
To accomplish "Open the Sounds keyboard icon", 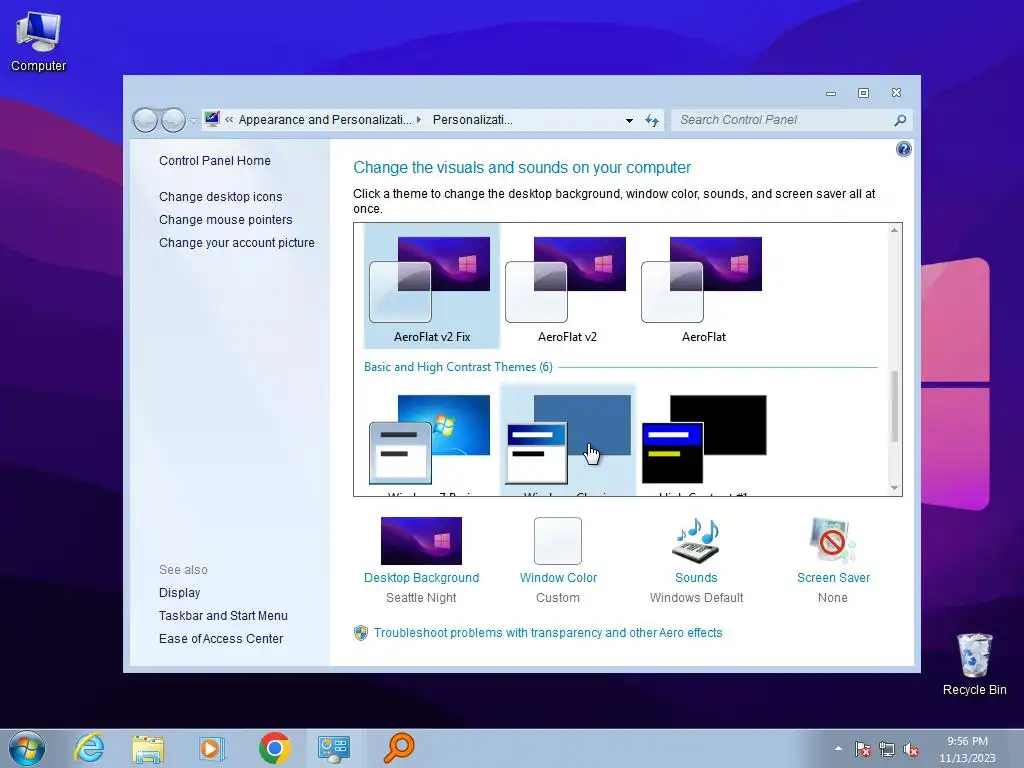I will [x=696, y=541].
